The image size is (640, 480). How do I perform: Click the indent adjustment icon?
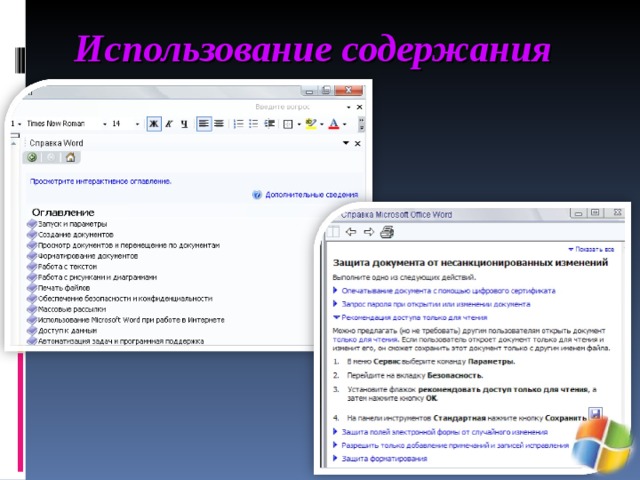click(x=269, y=123)
